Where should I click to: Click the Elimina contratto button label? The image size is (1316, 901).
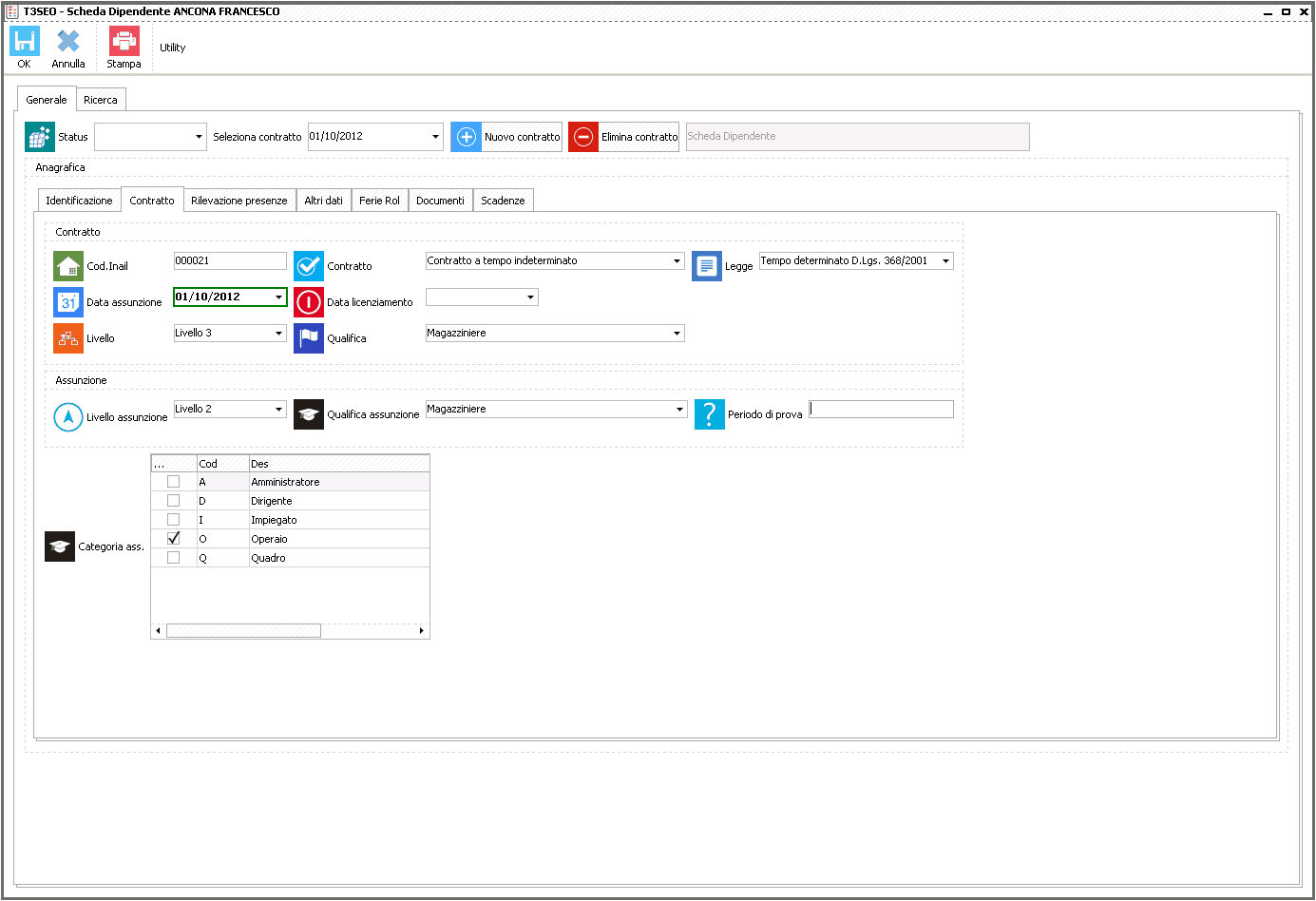639,137
